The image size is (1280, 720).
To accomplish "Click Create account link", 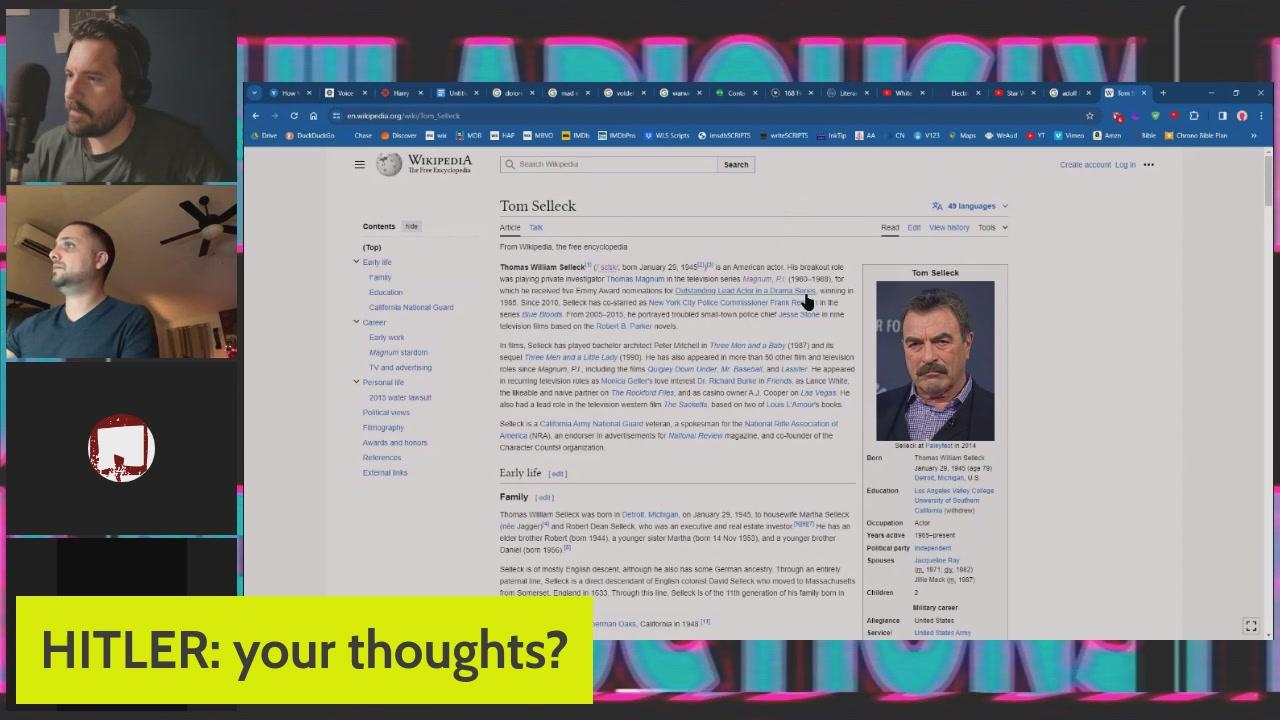I will (x=1085, y=165).
